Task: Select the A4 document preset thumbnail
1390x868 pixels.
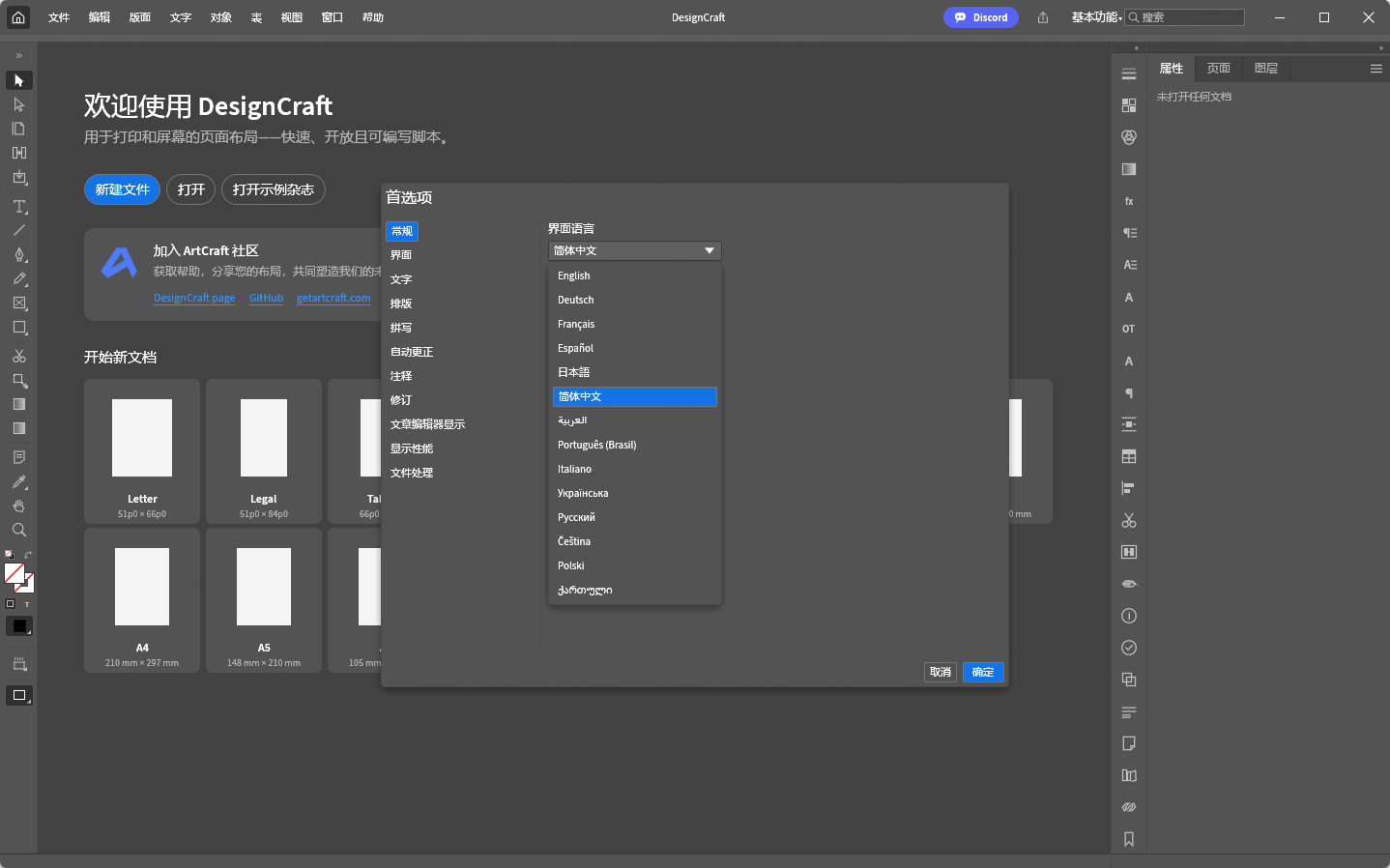Action: point(142,600)
